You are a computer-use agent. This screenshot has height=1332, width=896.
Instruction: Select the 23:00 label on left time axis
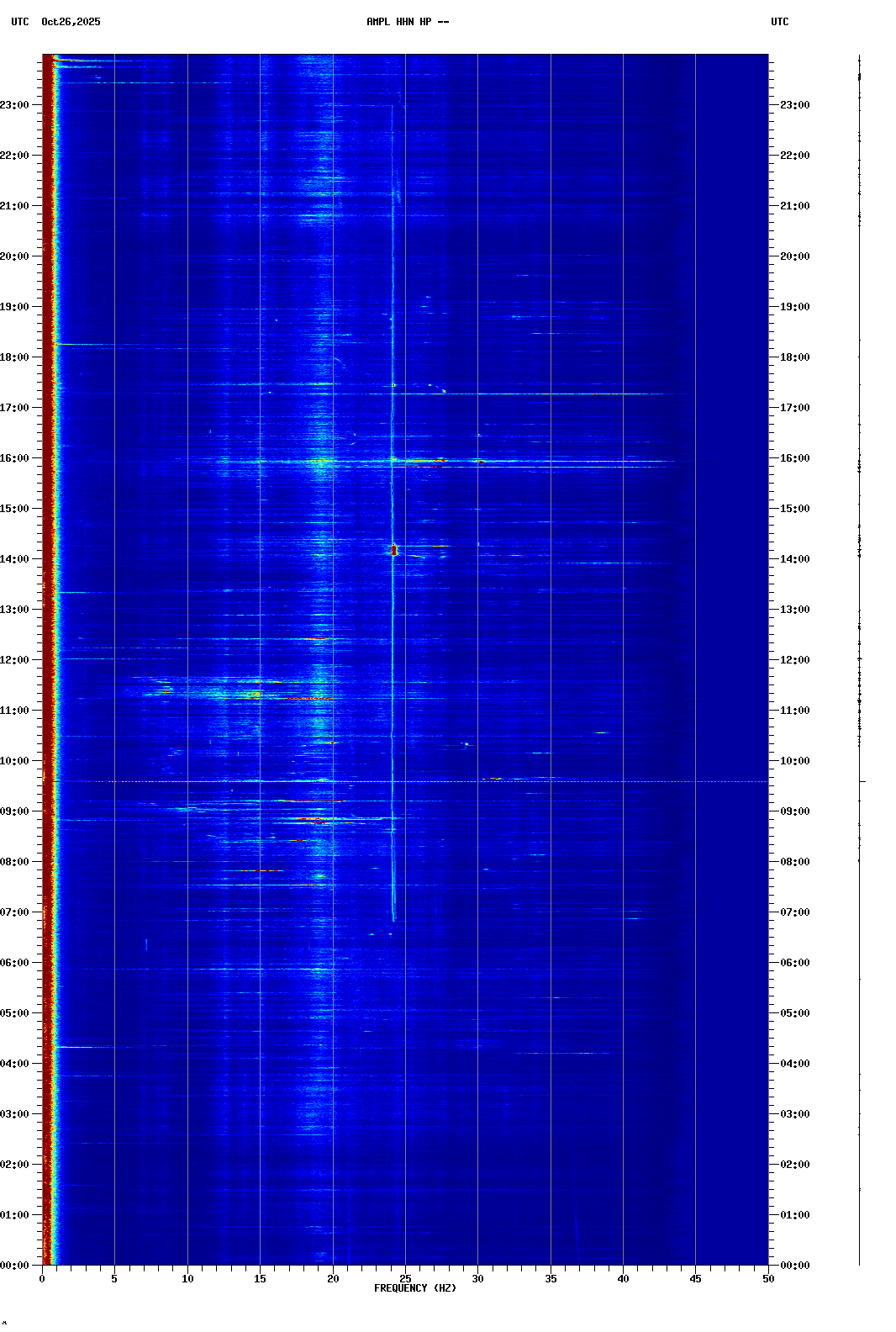click(x=14, y=105)
